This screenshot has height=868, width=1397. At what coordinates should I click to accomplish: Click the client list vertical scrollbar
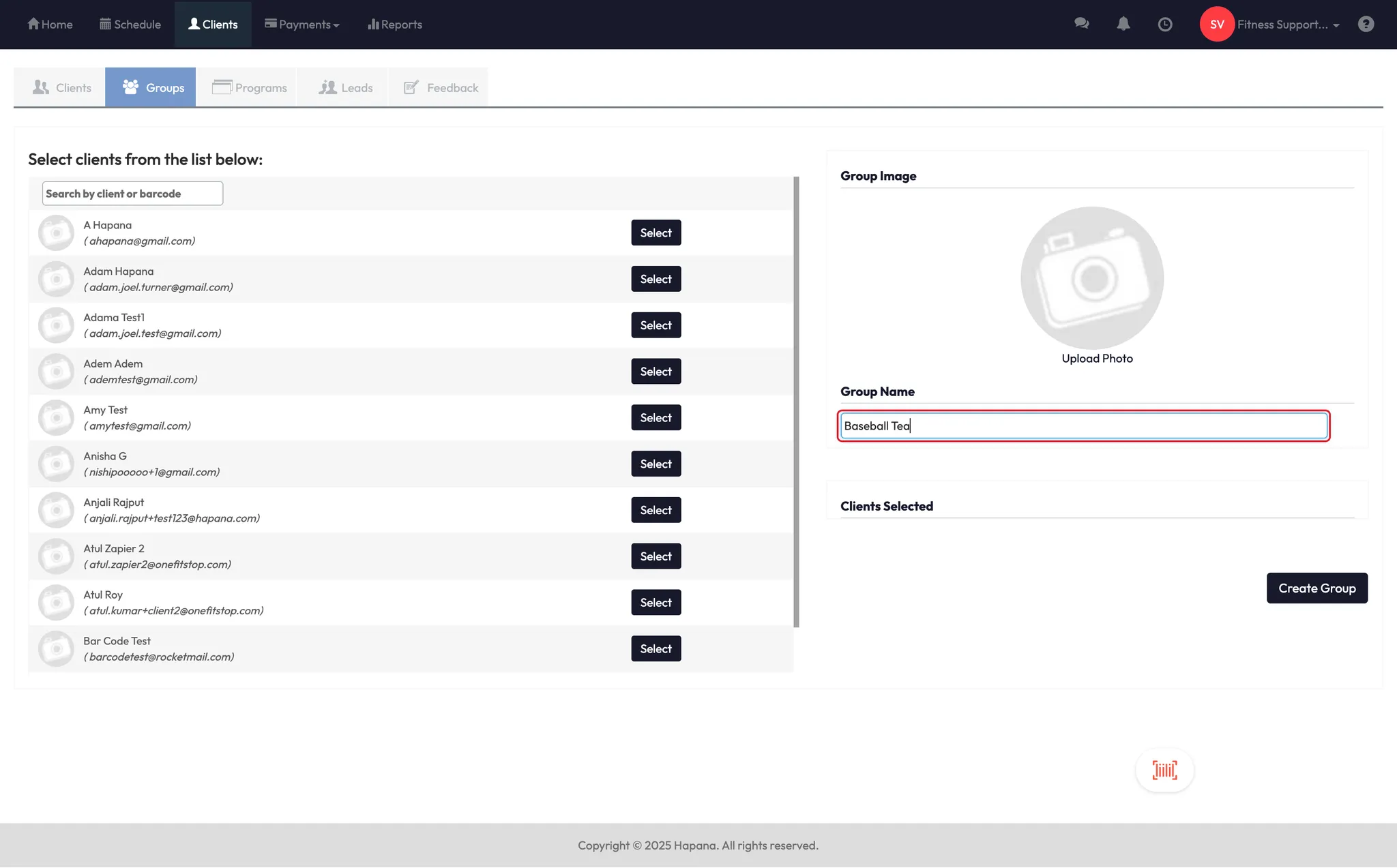tap(796, 402)
